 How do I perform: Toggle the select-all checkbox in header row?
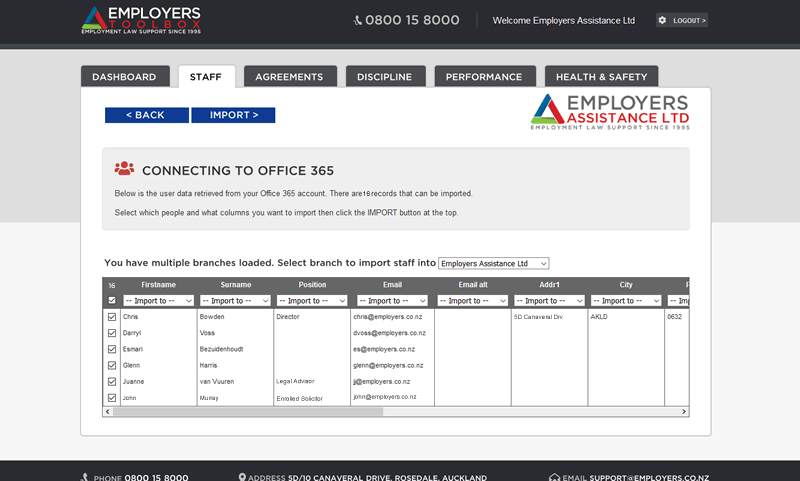112,300
